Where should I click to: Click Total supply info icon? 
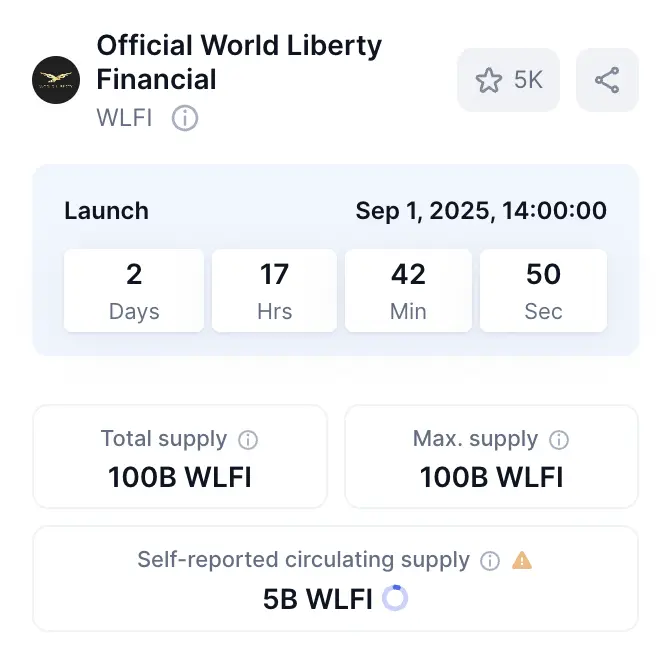[x=248, y=440]
